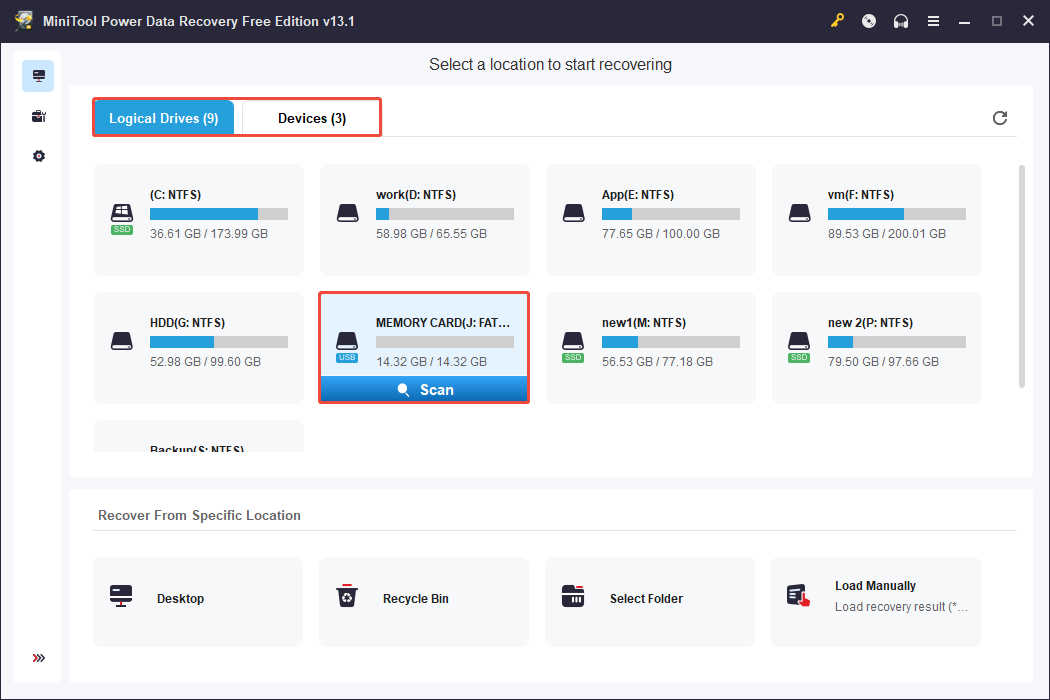
Task: Expand sidebar with double-arrow icon
Action: (39, 658)
